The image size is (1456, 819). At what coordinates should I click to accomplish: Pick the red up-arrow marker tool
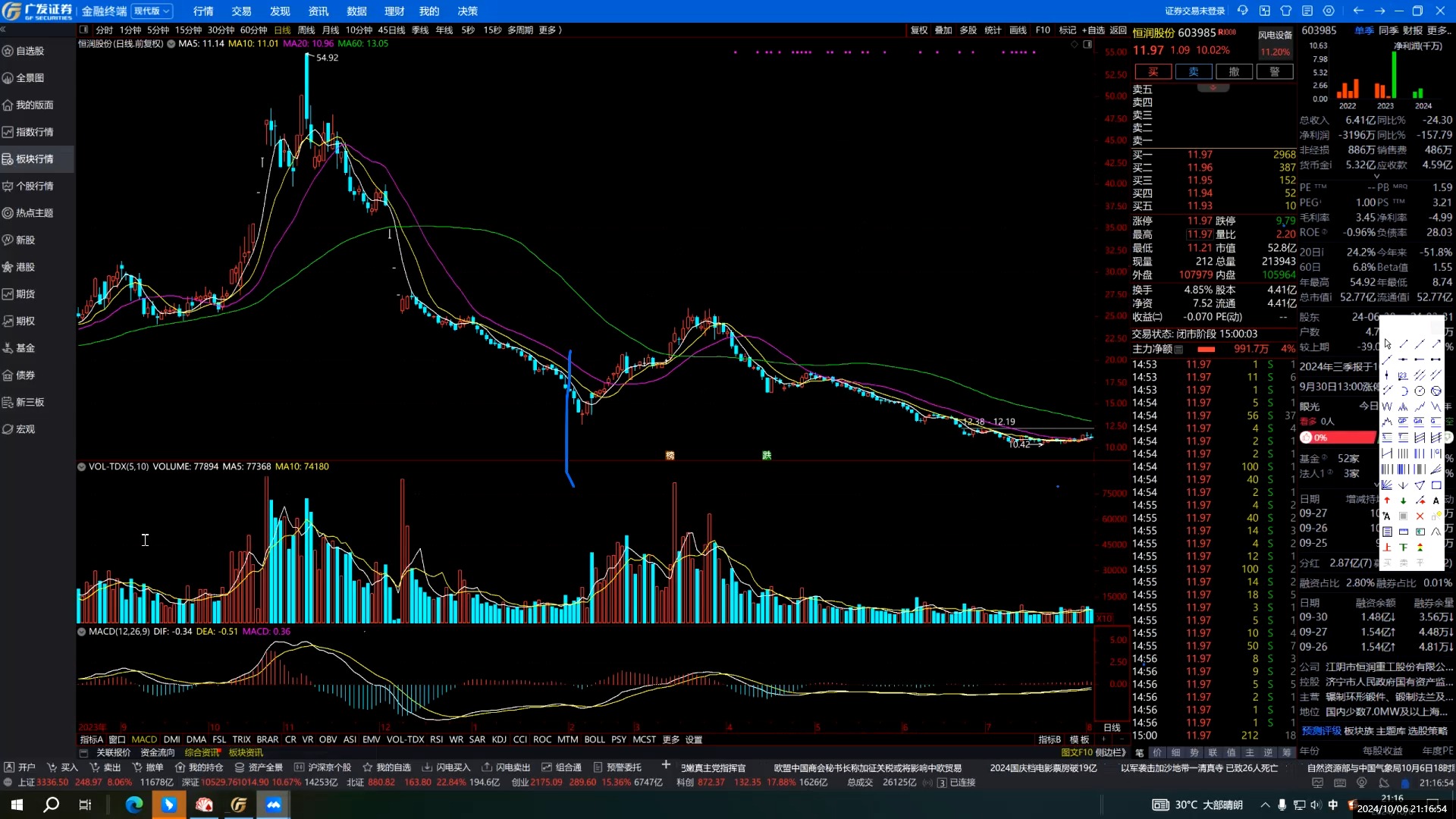(1387, 500)
